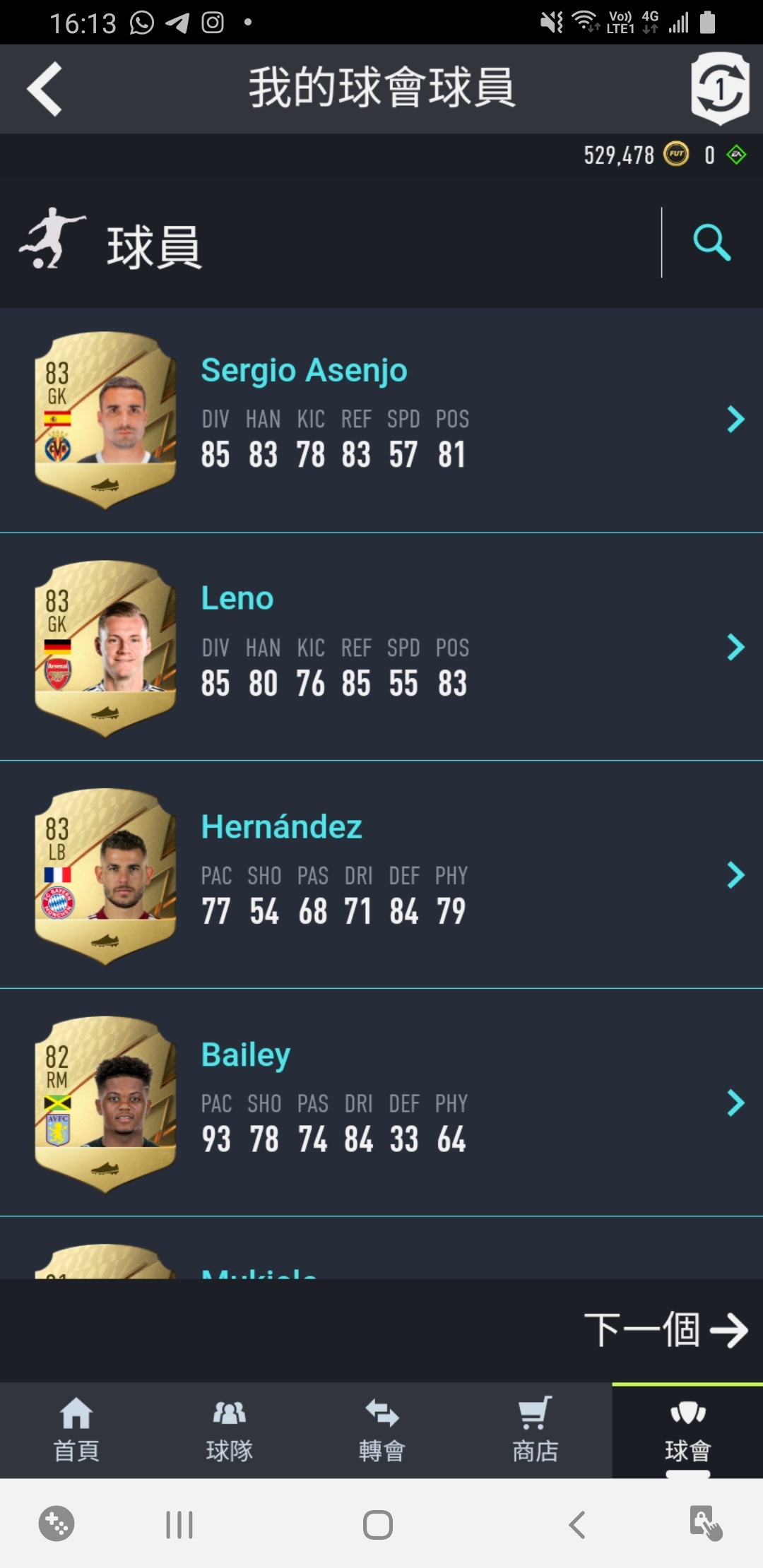
Task: Tap the green FIFA points icon
Action: 737,155
